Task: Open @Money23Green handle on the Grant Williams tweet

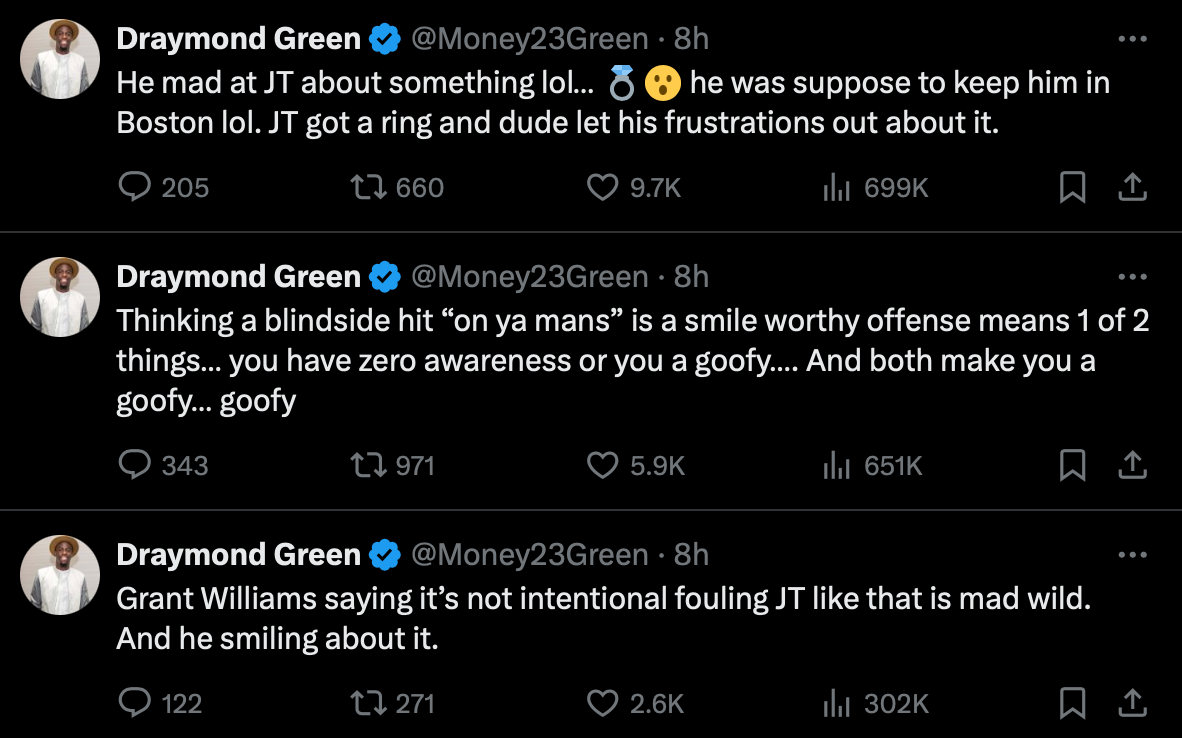Action: 530,555
